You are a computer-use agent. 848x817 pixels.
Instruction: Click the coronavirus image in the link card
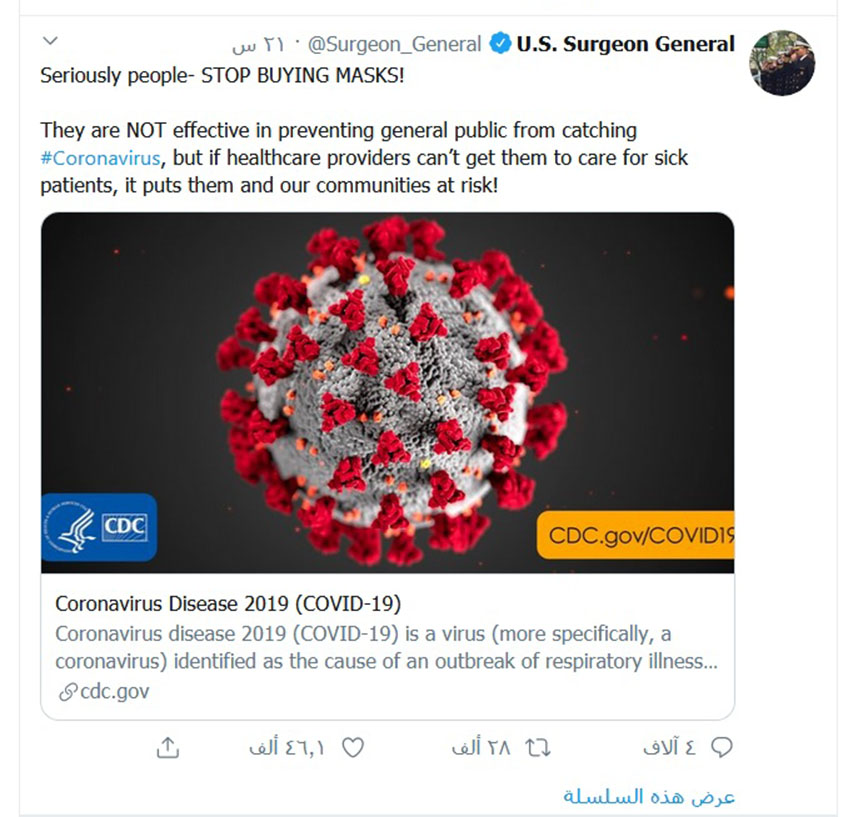pyautogui.click(x=388, y=393)
